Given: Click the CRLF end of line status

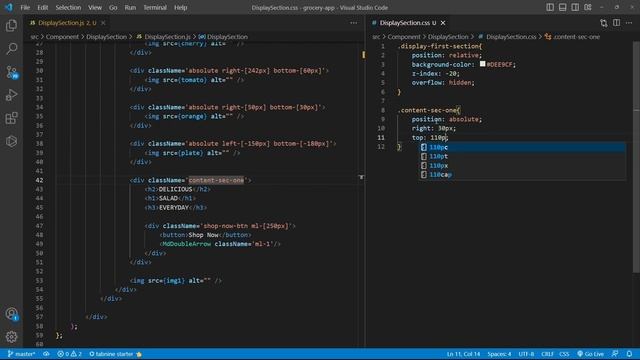Looking at the screenshot, I should [x=547, y=354].
